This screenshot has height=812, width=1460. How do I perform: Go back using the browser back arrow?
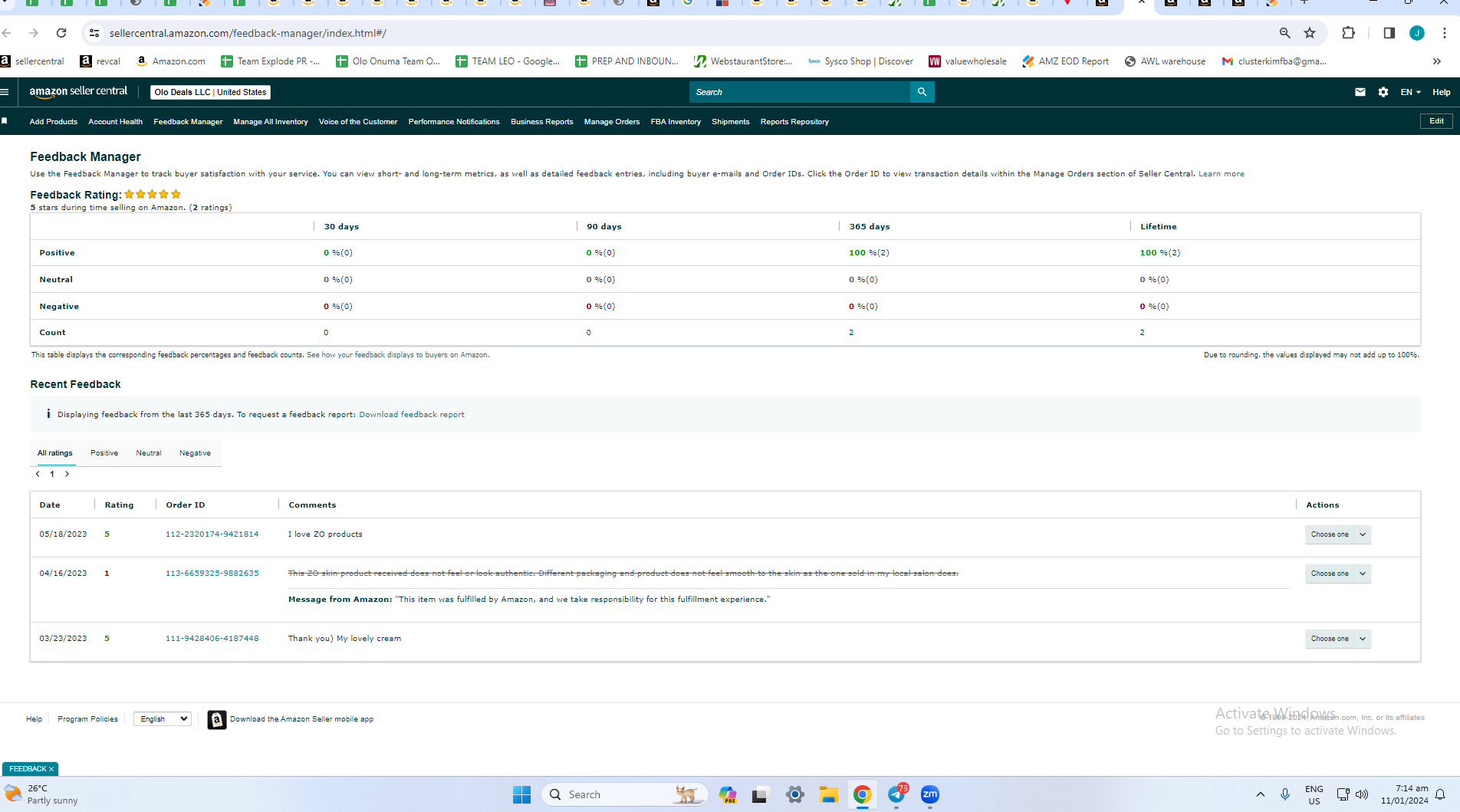7,33
